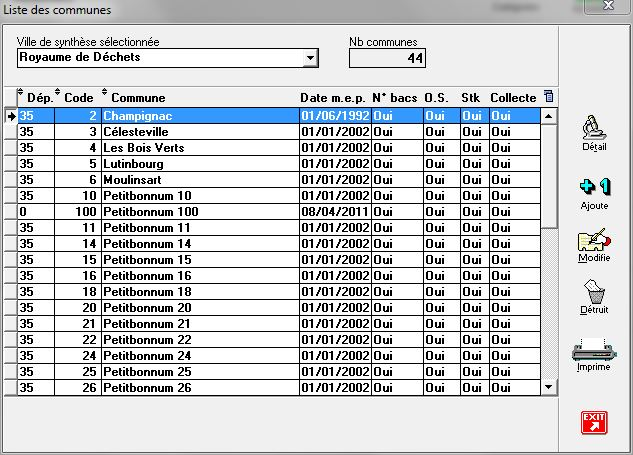The height and width of the screenshot is (455, 633).
Task: Click the scrollbar up arrow
Action: [548, 116]
